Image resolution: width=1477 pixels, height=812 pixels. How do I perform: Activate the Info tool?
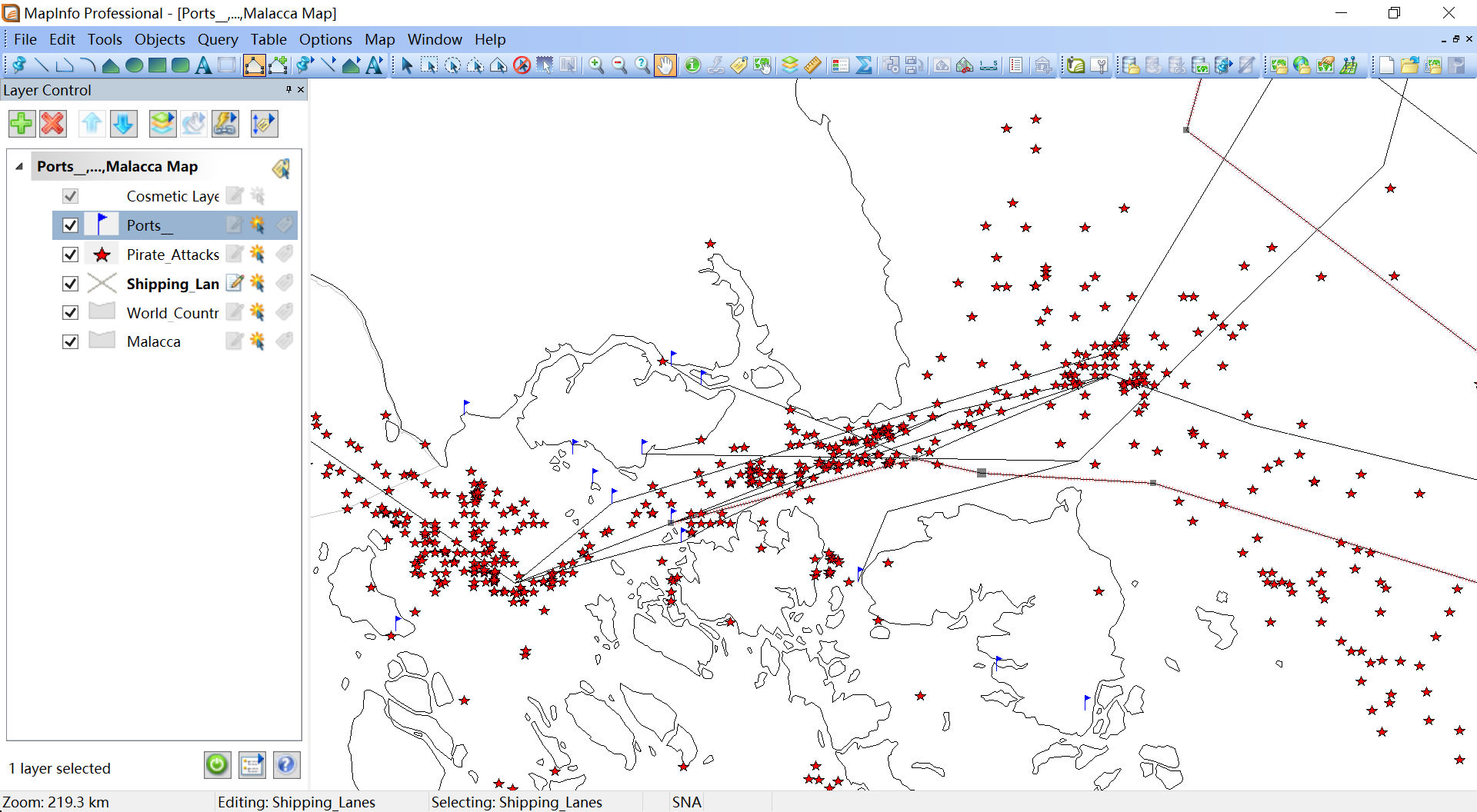[x=692, y=65]
